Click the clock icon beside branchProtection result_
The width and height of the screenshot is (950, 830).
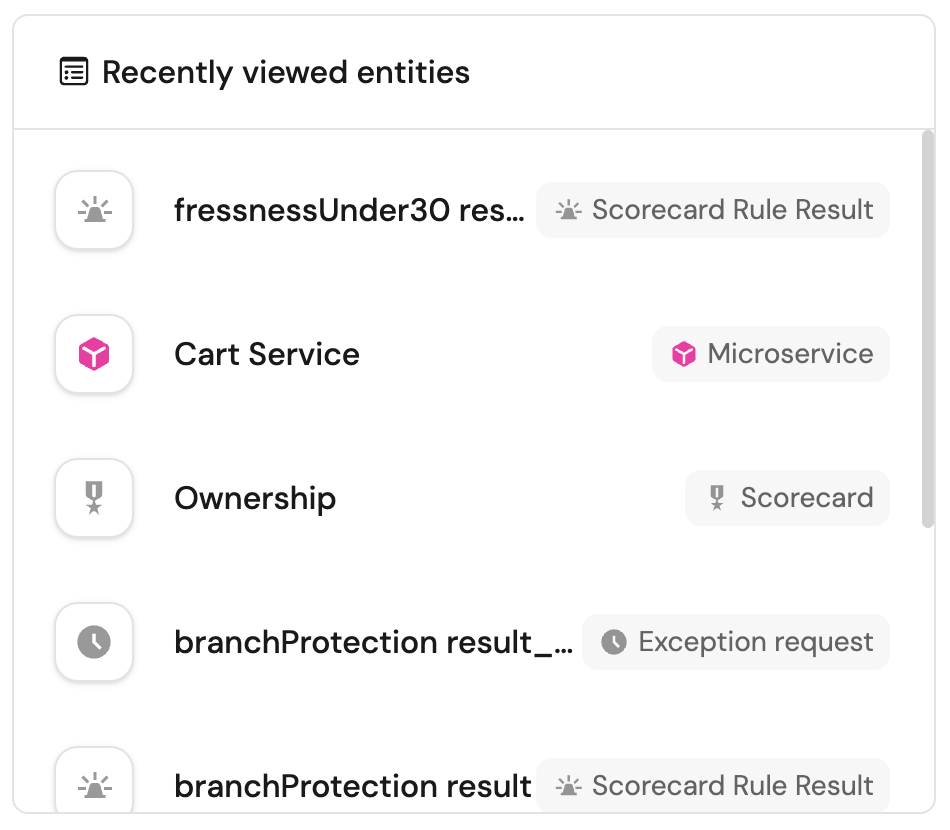(x=94, y=642)
